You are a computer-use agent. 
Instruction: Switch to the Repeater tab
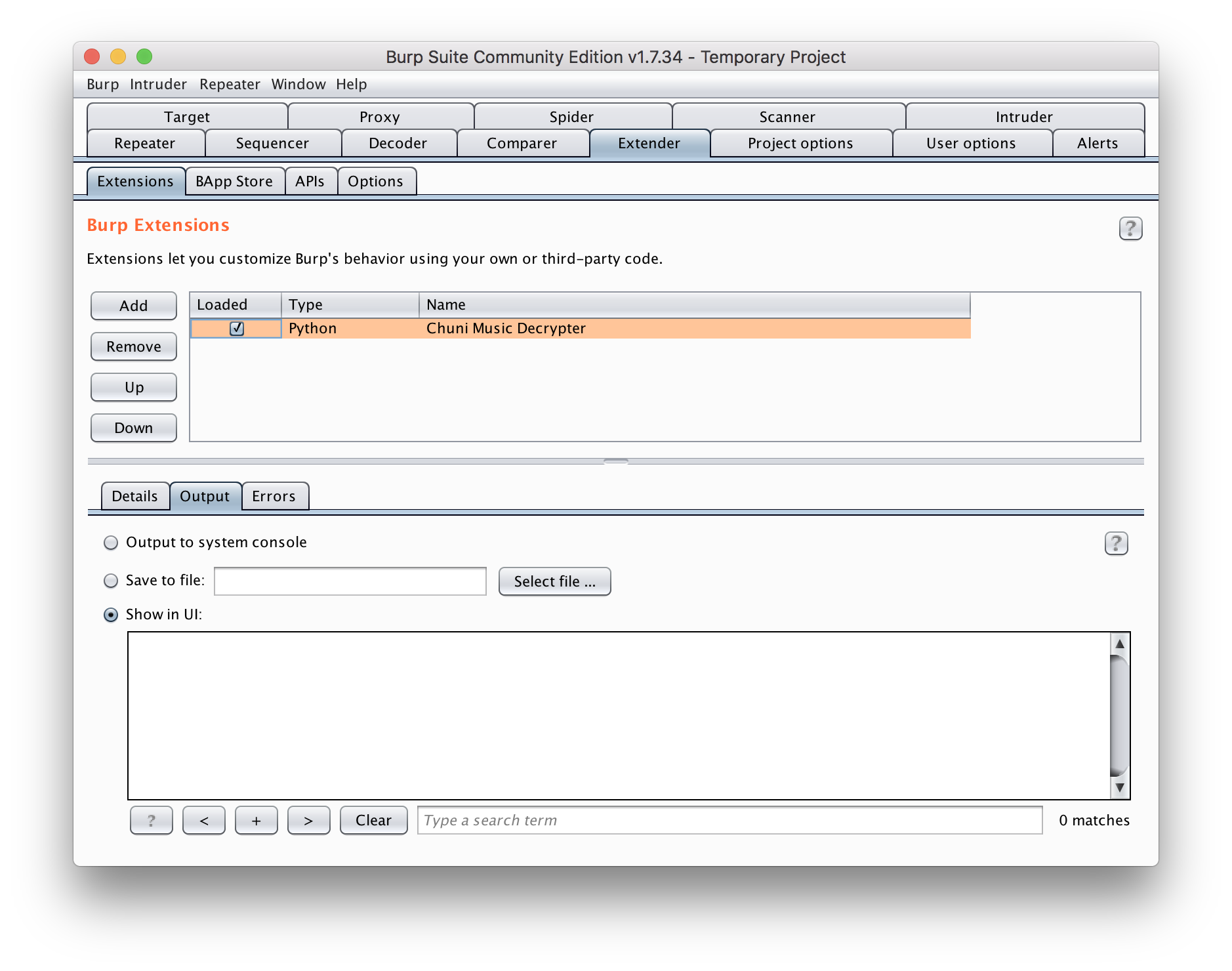click(x=145, y=143)
